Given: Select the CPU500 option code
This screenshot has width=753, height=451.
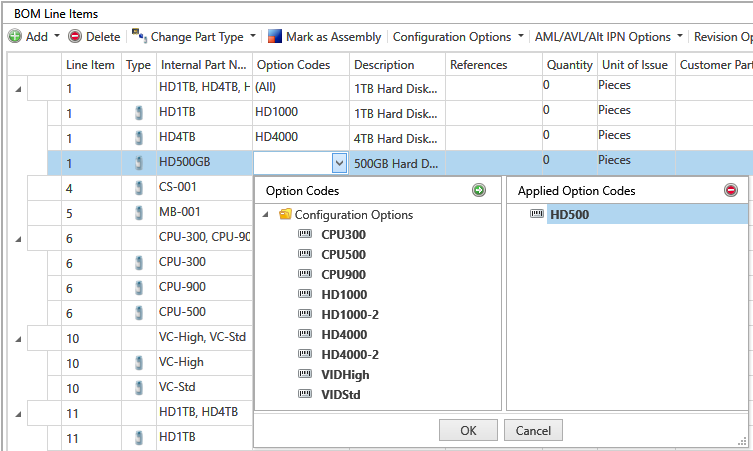Looking at the screenshot, I should 344,254.
